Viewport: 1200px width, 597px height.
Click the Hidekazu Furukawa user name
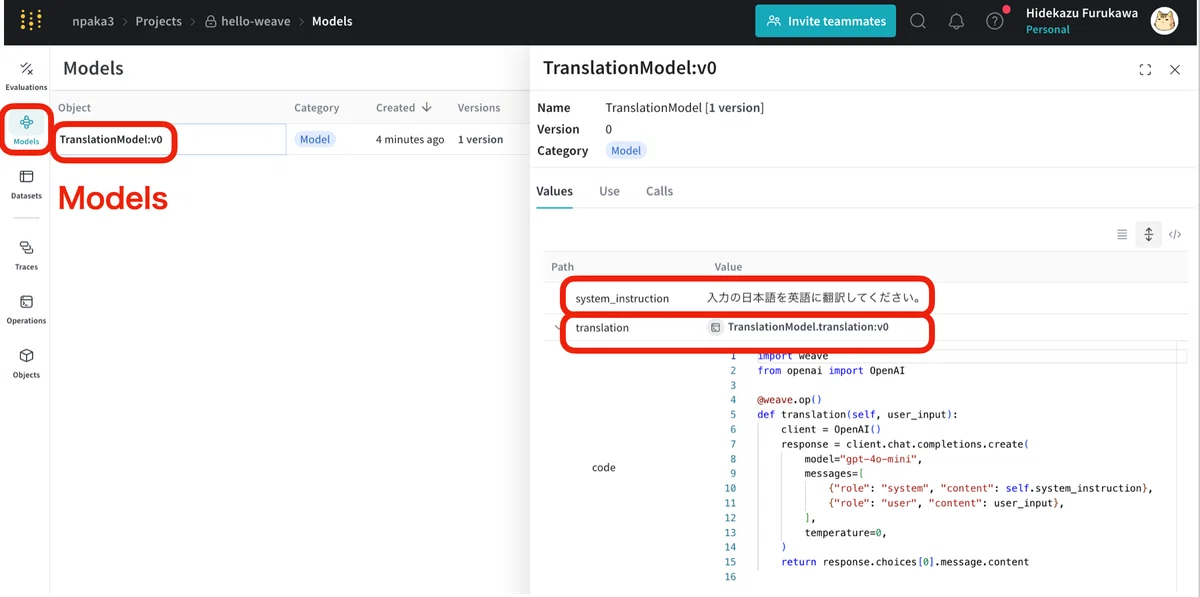pyautogui.click(x=1081, y=13)
